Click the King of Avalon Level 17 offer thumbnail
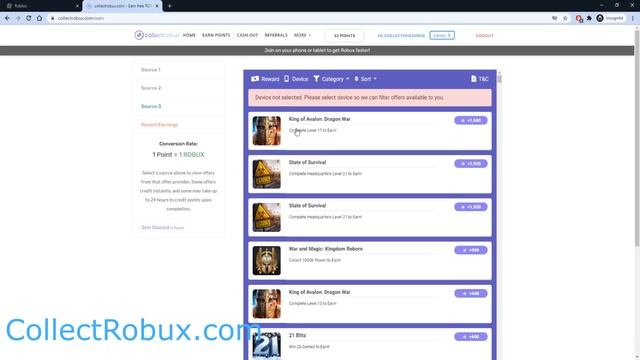 click(x=267, y=131)
